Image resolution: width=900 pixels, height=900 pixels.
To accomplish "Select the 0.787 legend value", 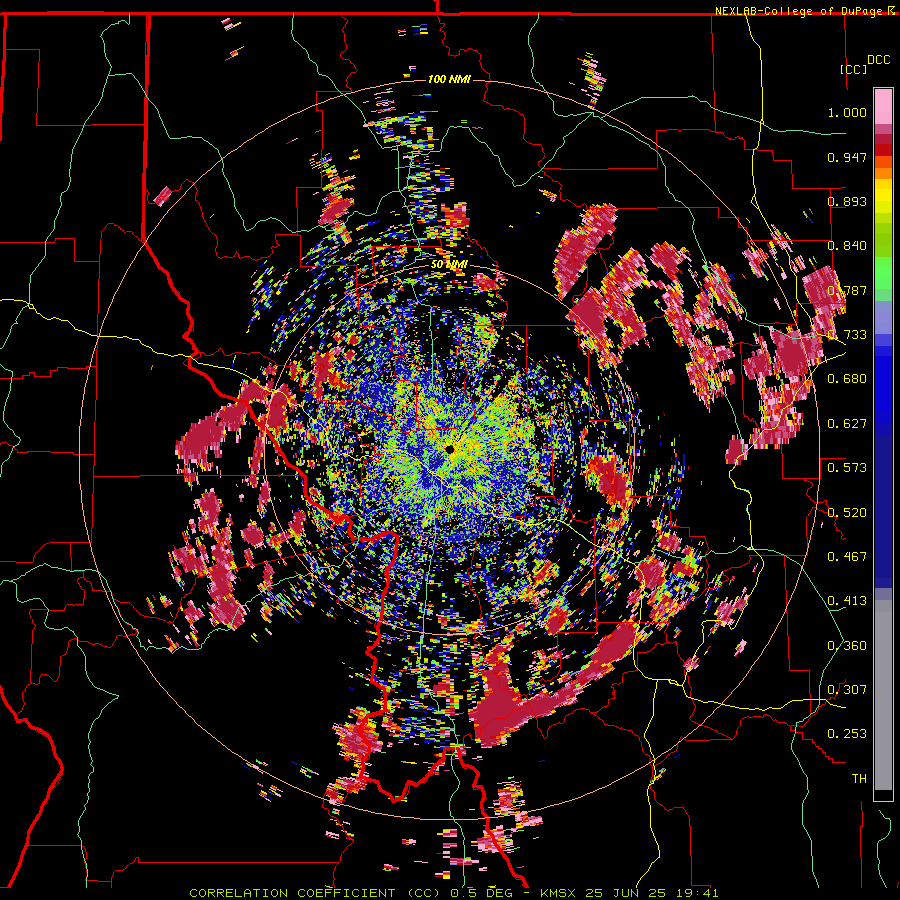I will point(847,290).
